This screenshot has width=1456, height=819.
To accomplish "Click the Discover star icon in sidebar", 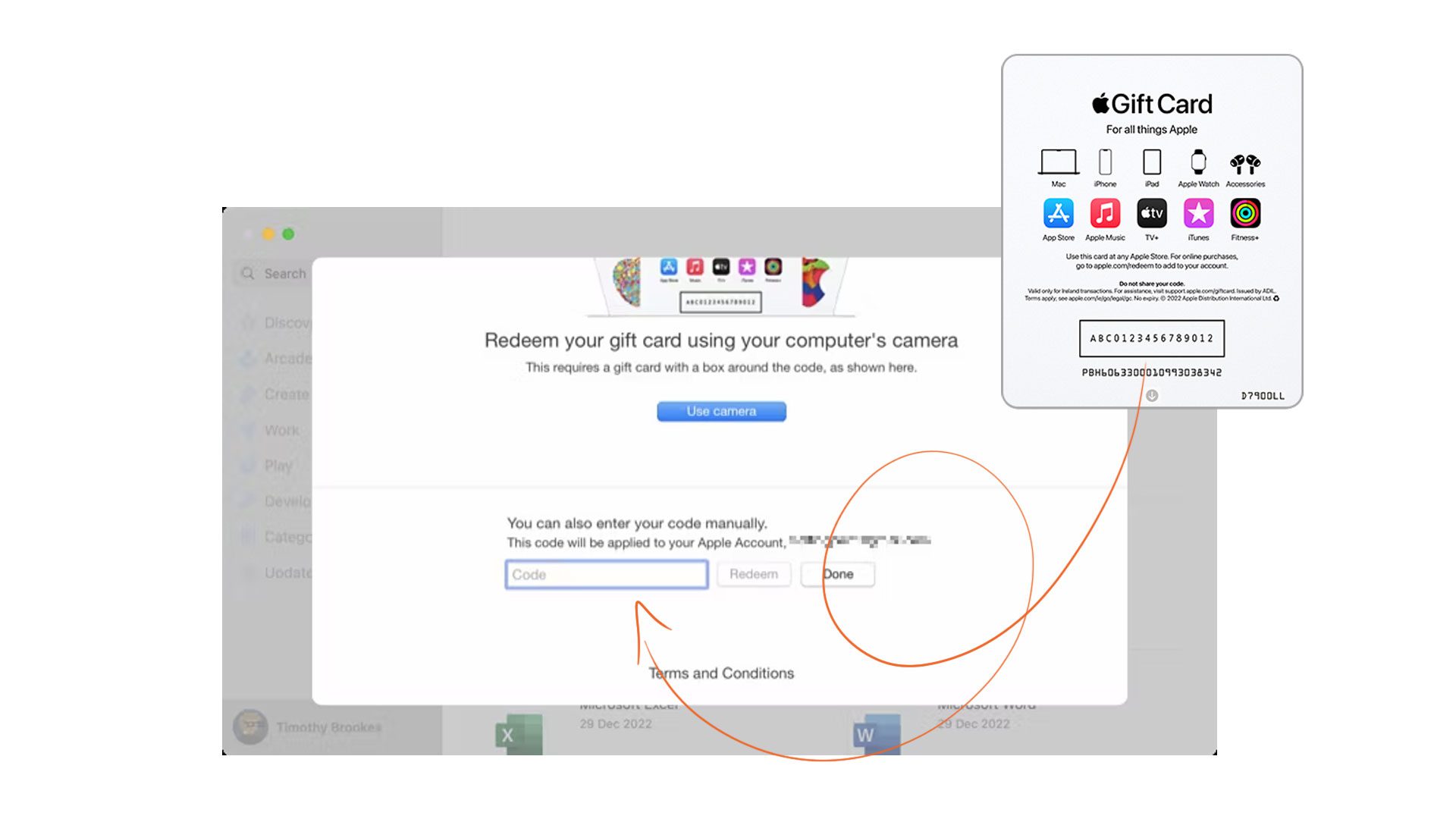I will tap(248, 323).
